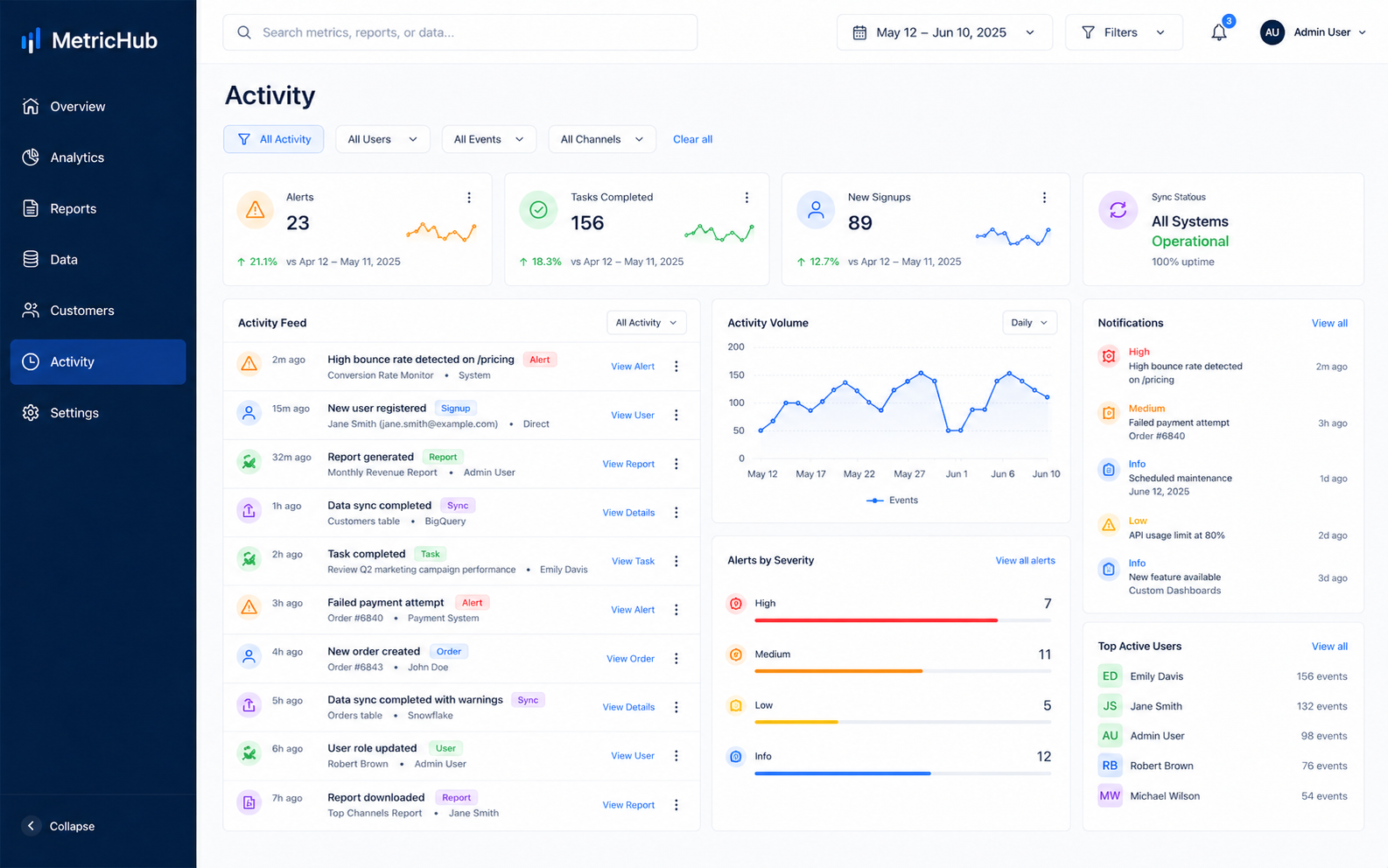Image resolution: width=1388 pixels, height=868 pixels.
Task: Open more options for the High bounce rate row
Action: (676, 367)
